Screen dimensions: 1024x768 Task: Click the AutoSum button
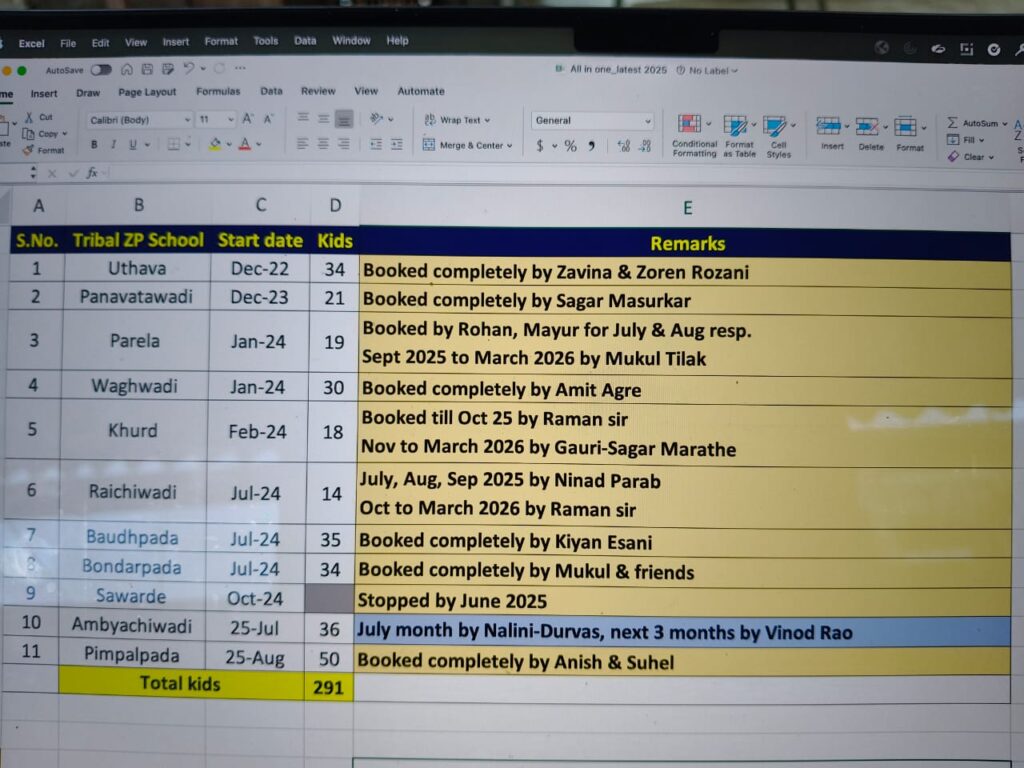pos(971,123)
